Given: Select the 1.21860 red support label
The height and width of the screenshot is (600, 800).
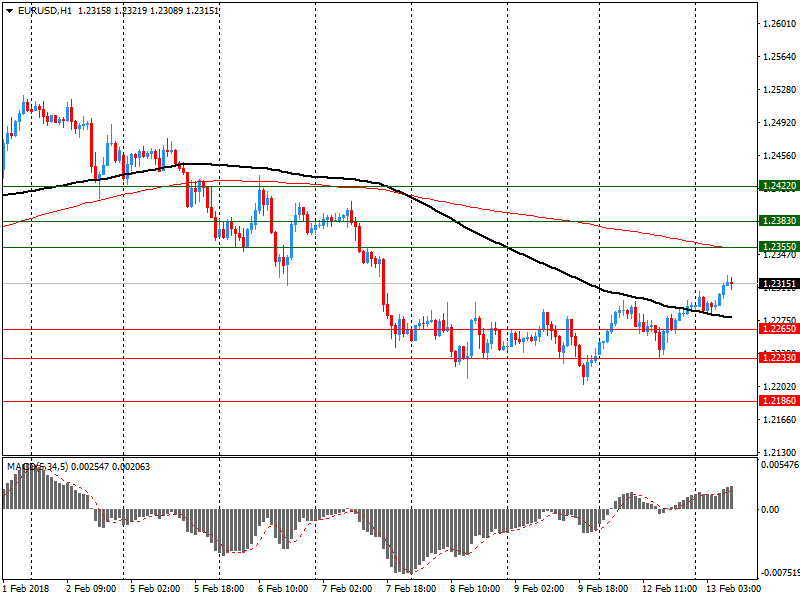Looking at the screenshot, I should pyautogui.click(x=778, y=401).
